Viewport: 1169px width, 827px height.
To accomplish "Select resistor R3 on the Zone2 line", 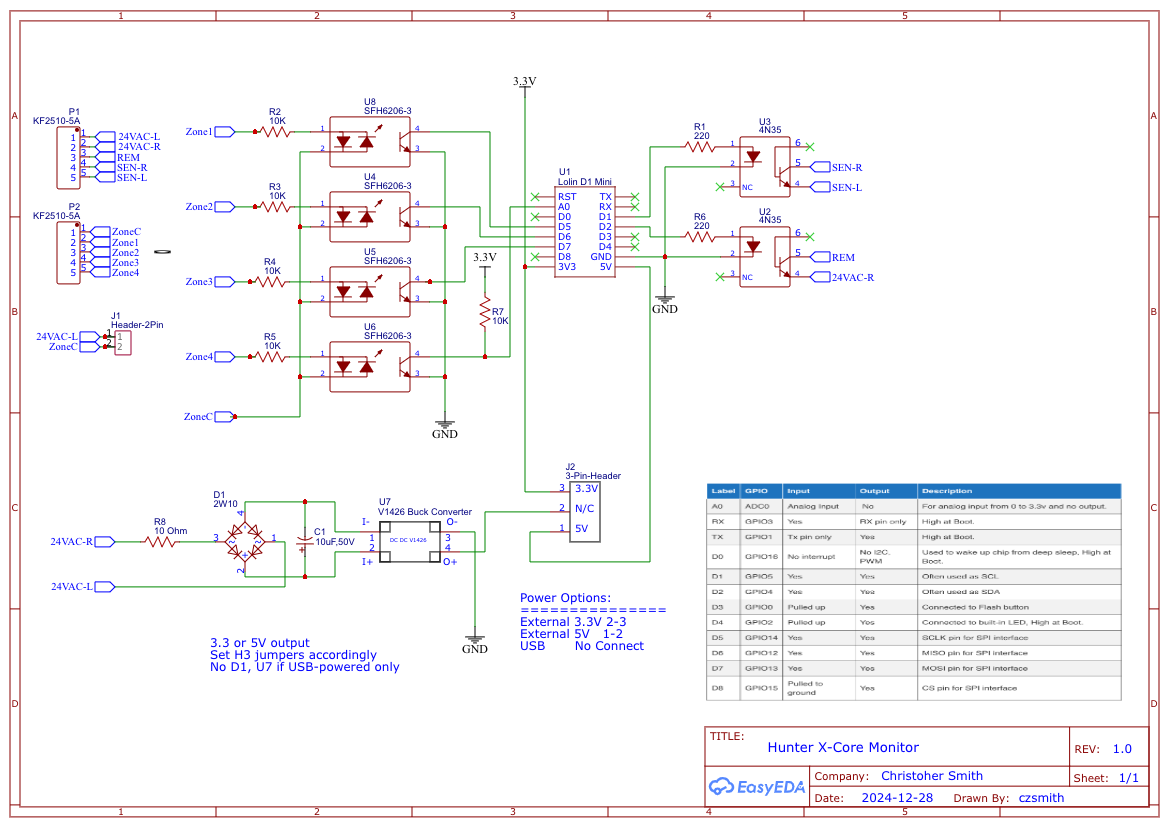I will point(275,207).
